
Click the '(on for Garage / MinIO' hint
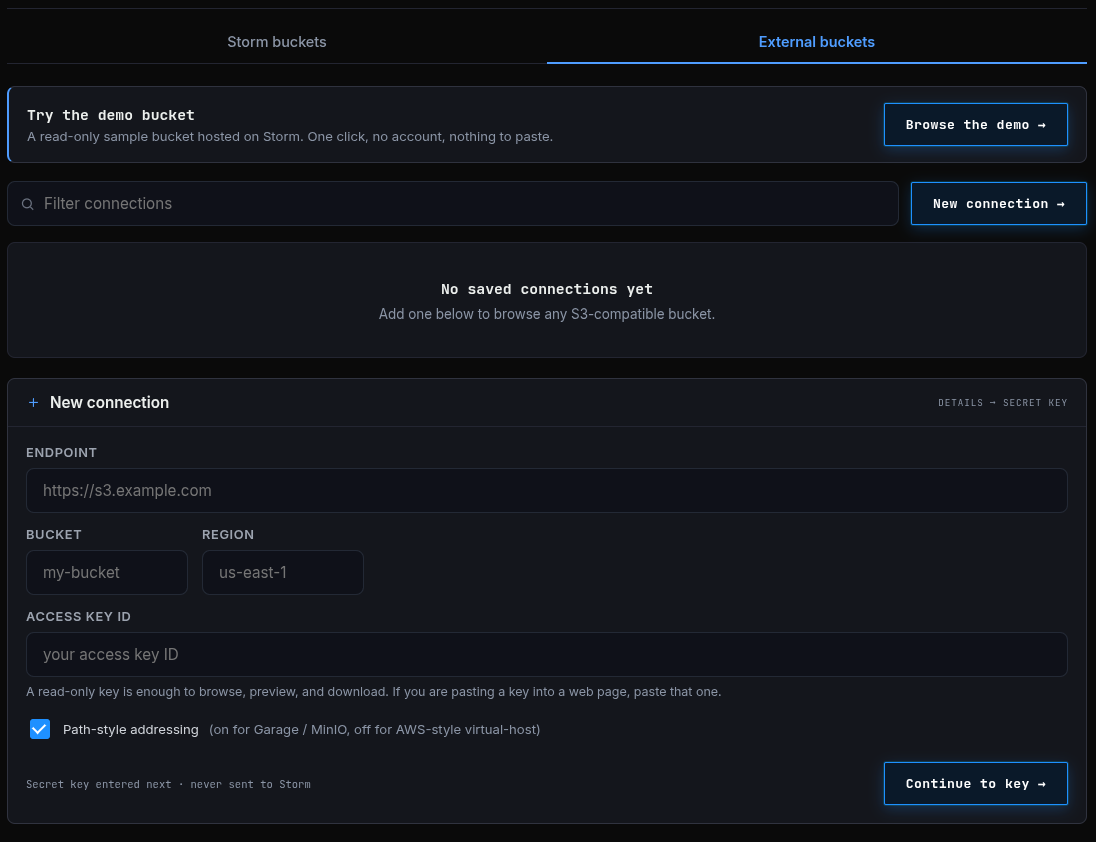pyautogui.click(x=375, y=730)
